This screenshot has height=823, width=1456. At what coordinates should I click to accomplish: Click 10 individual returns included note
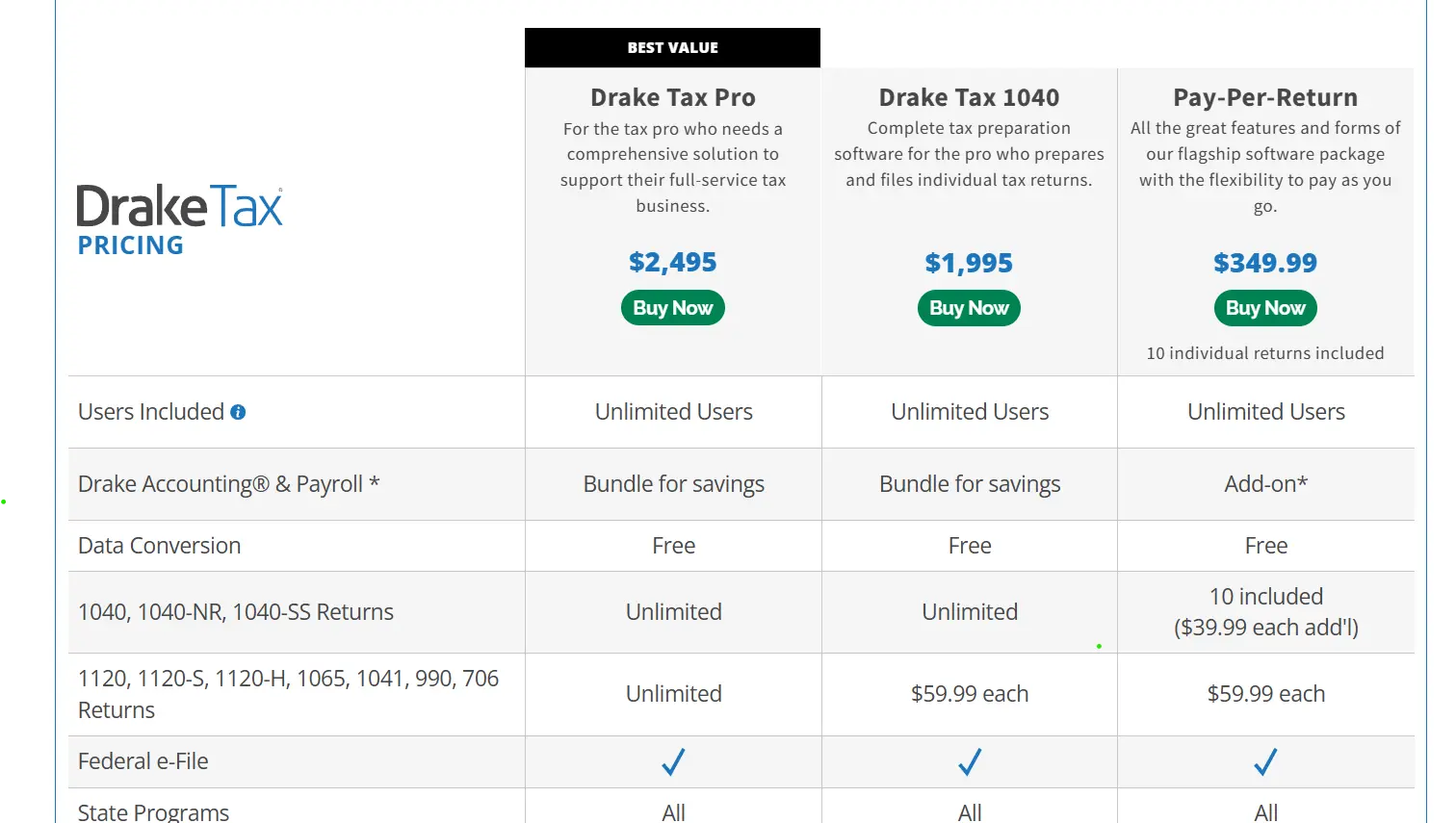(x=1265, y=353)
